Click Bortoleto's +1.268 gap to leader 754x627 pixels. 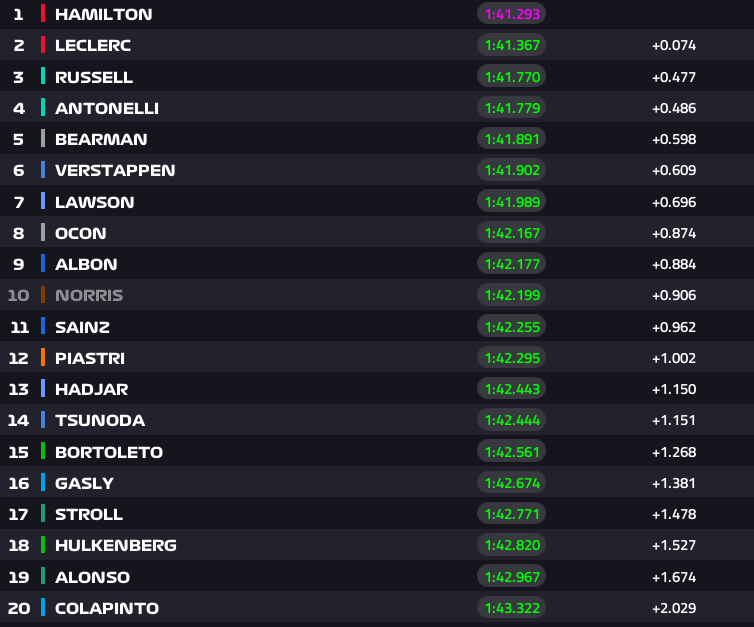pos(673,452)
